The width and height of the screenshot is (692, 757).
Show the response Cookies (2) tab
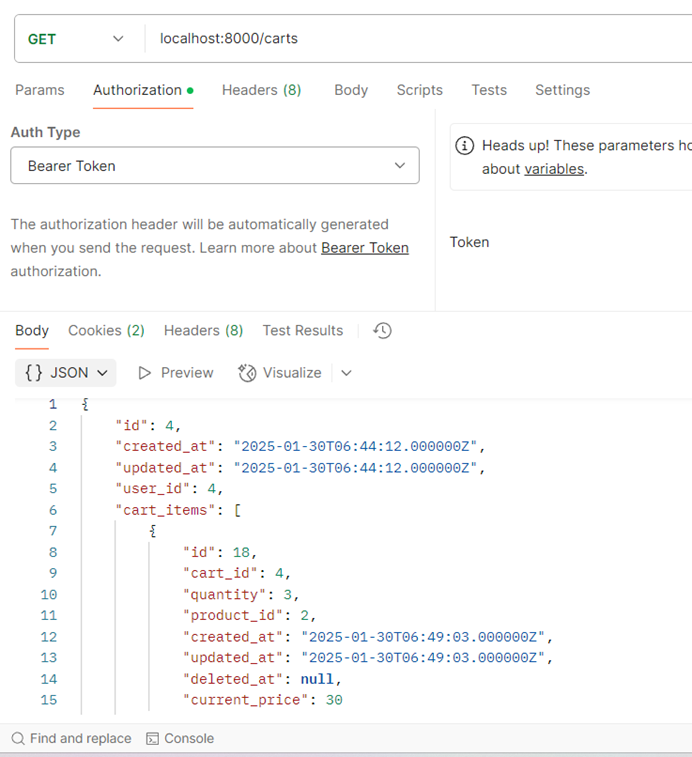[x=106, y=331]
